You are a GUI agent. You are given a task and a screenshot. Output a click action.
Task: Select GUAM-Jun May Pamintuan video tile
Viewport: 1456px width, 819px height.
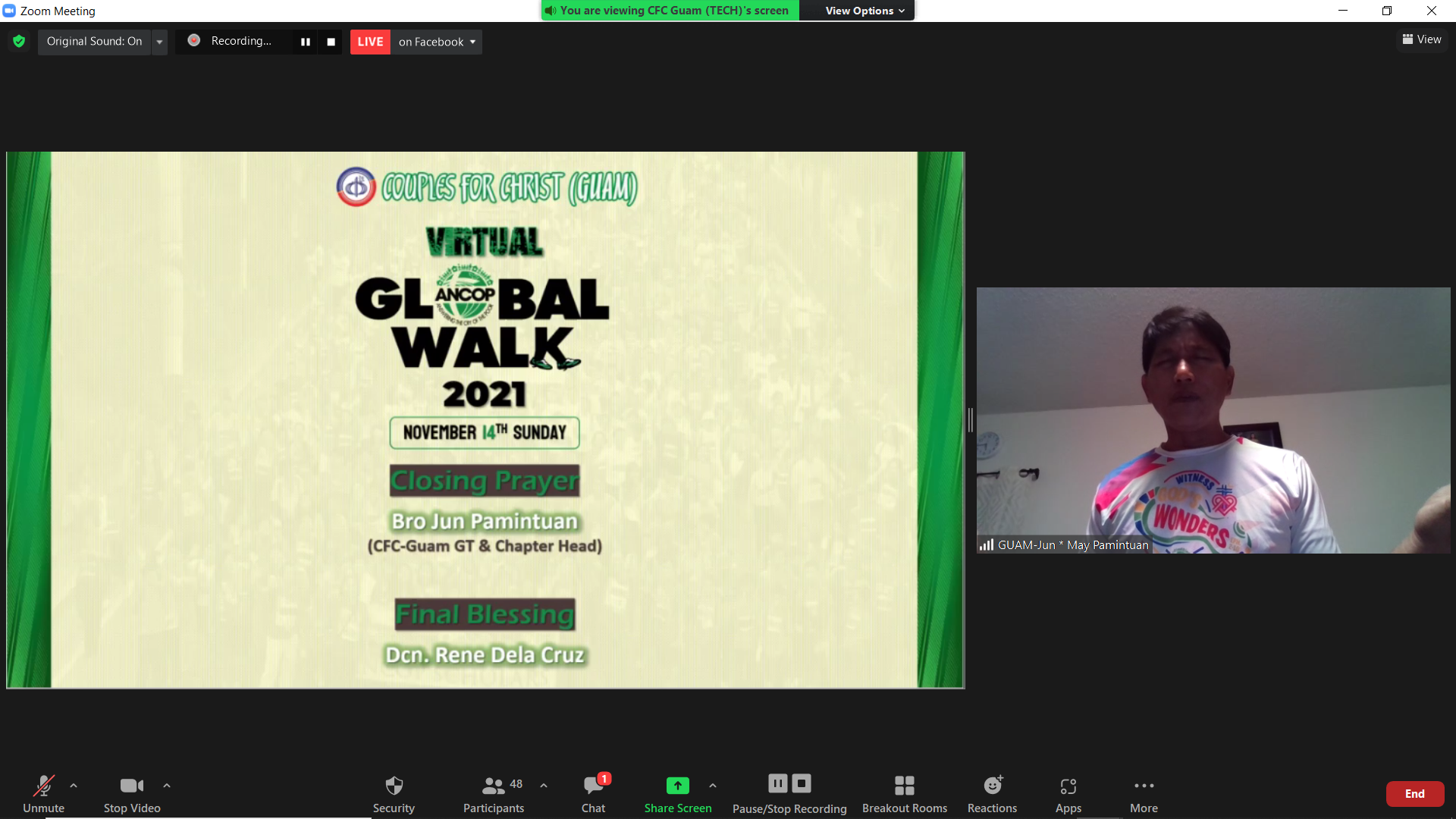[1213, 420]
